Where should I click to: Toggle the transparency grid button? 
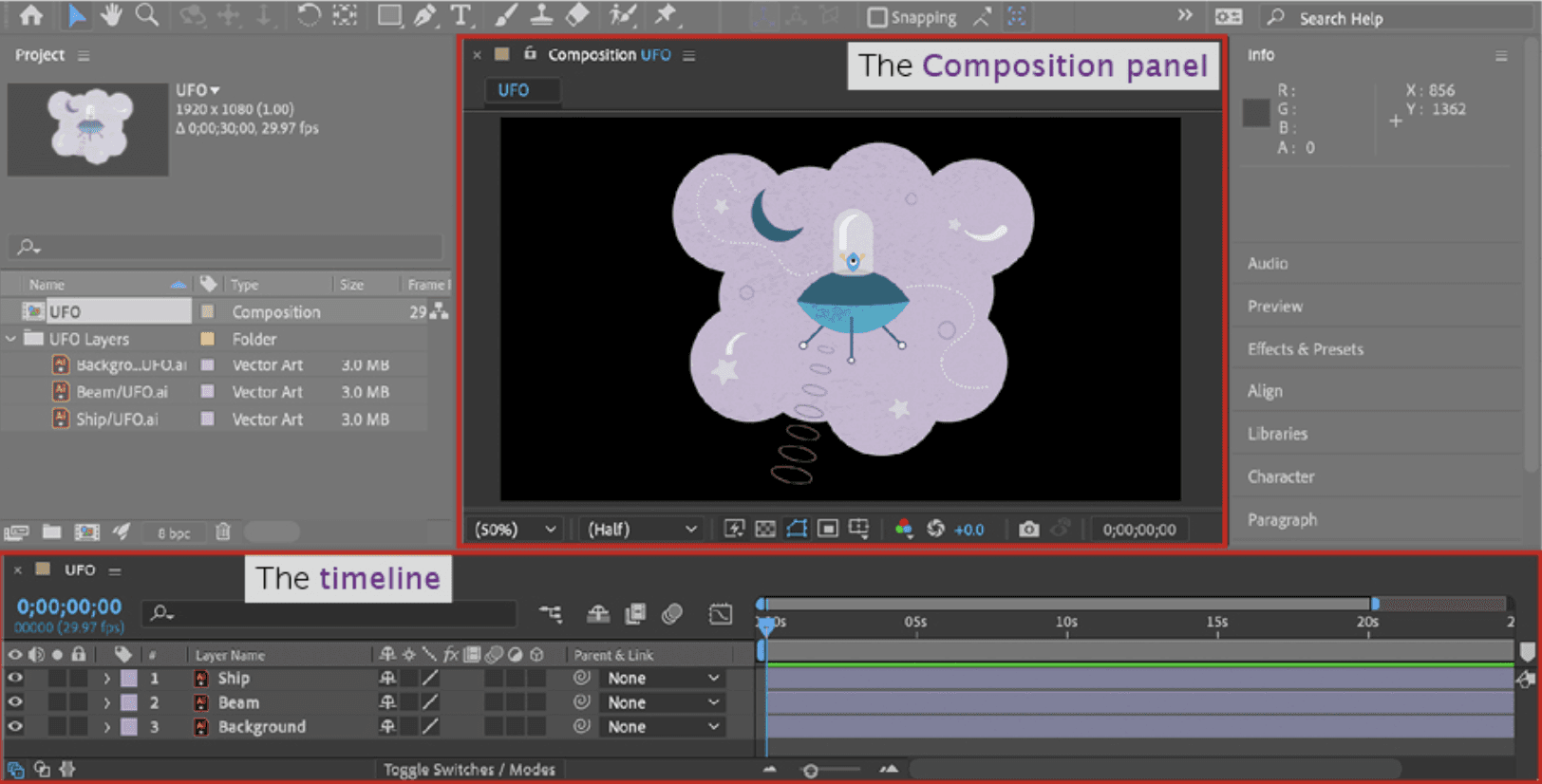click(x=765, y=529)
